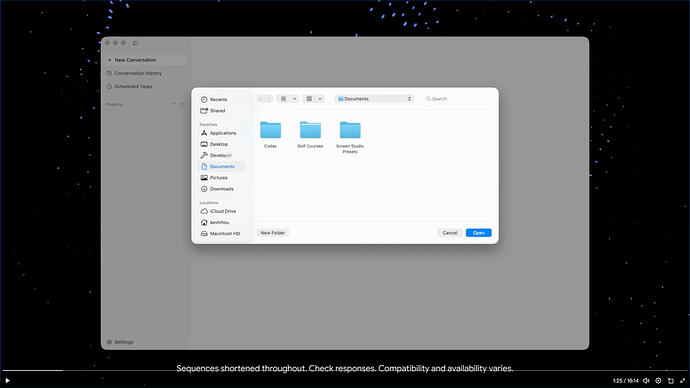Open the view style dropdown arrow
Image resolution: width=690 pixels, height=388 pixels.
tap(294, 99)
